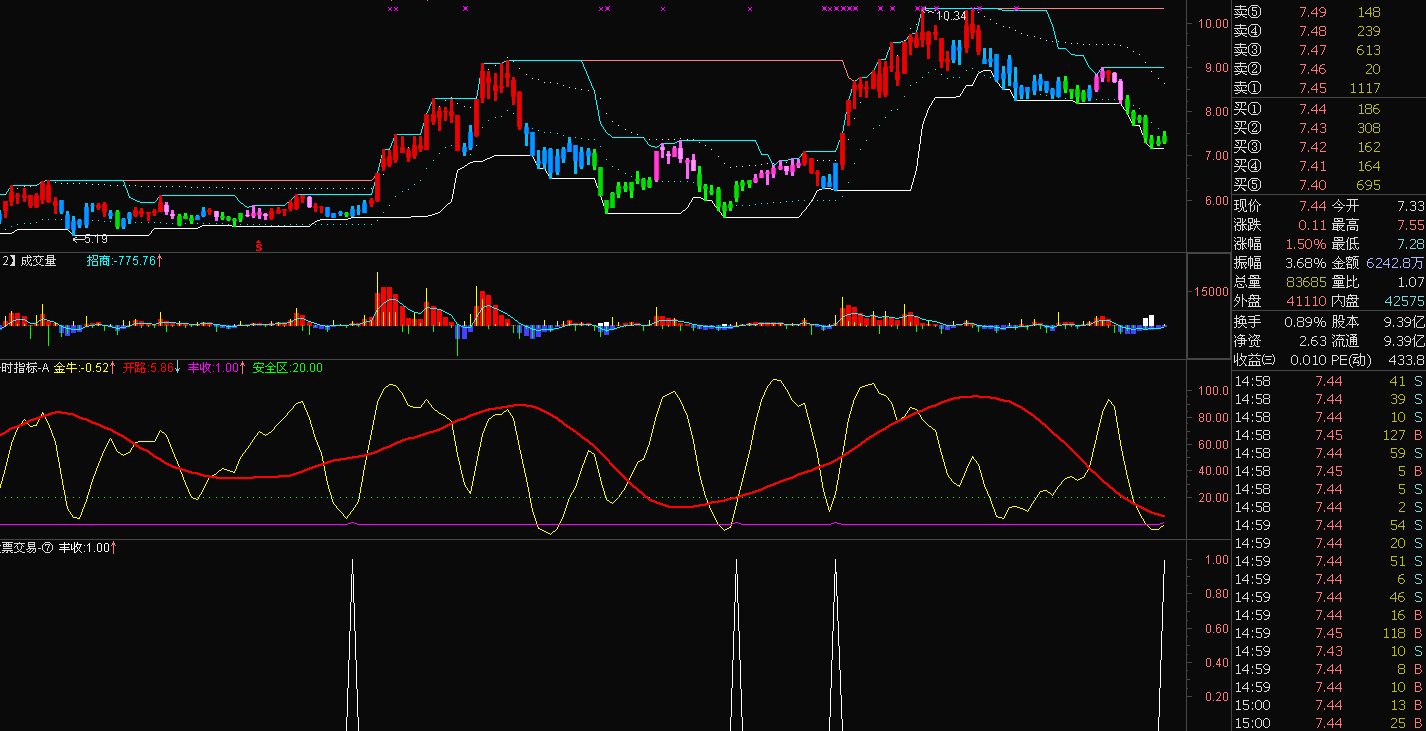Click the 招商 value -775.76 label
Screen dimensions: 1426x731
(x=125, y=261)
